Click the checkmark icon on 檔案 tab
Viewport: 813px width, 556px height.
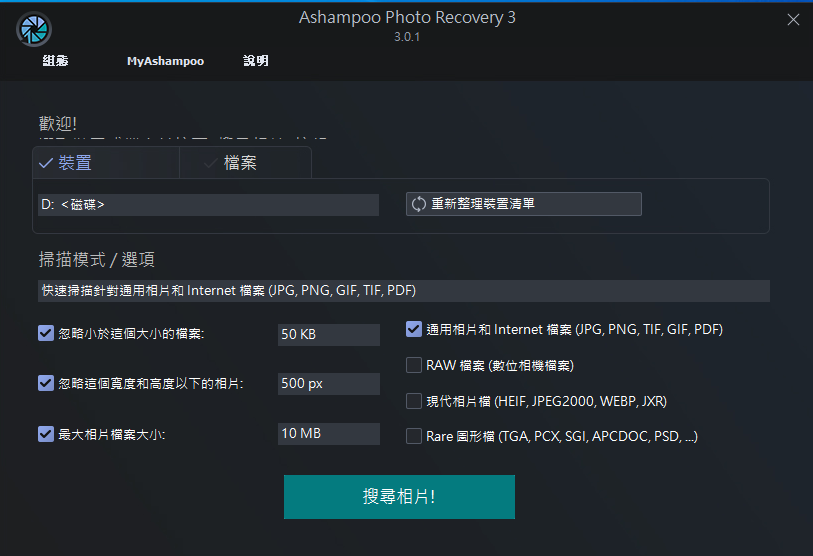(x=210, y=163)
